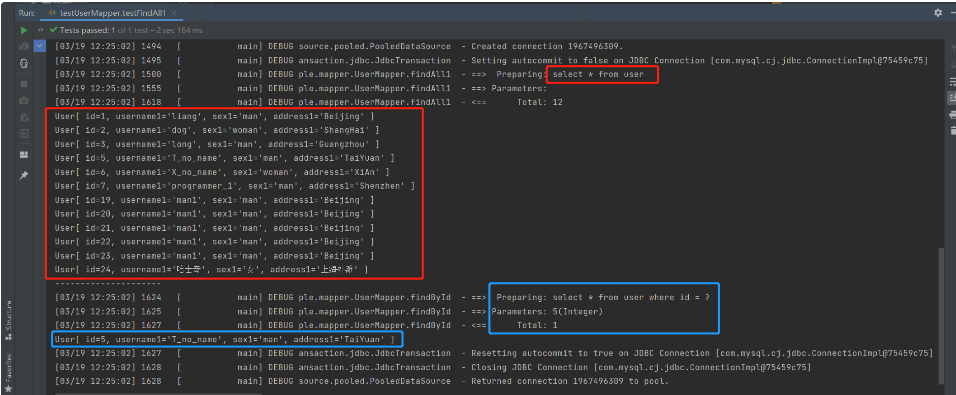Click the blue dropdown chevron beside console
The height and width of the screenshot is (395, 956).
click(x=40, y=46)
